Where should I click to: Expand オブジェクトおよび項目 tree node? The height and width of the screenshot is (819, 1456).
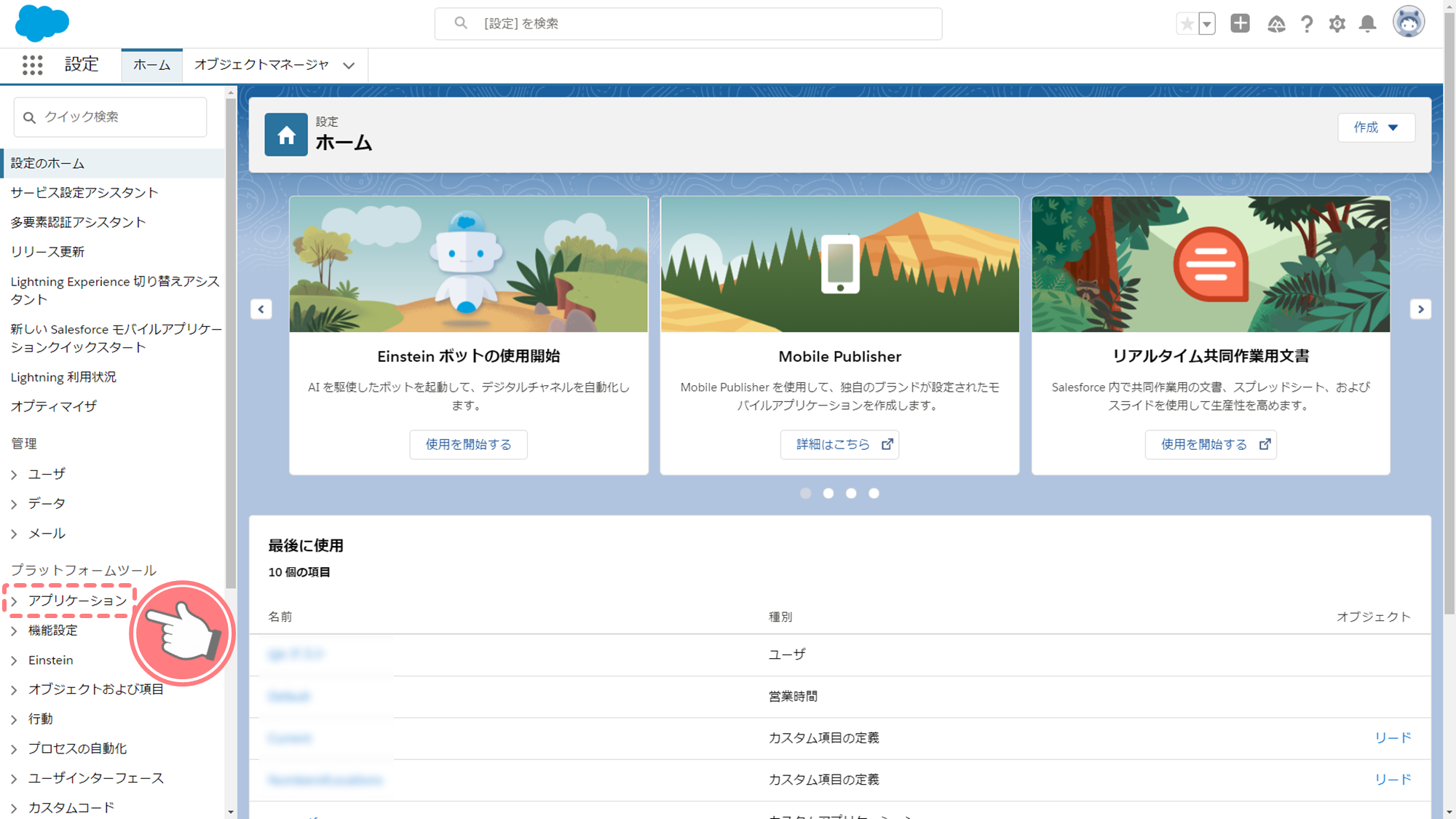(x=14, y=690)
